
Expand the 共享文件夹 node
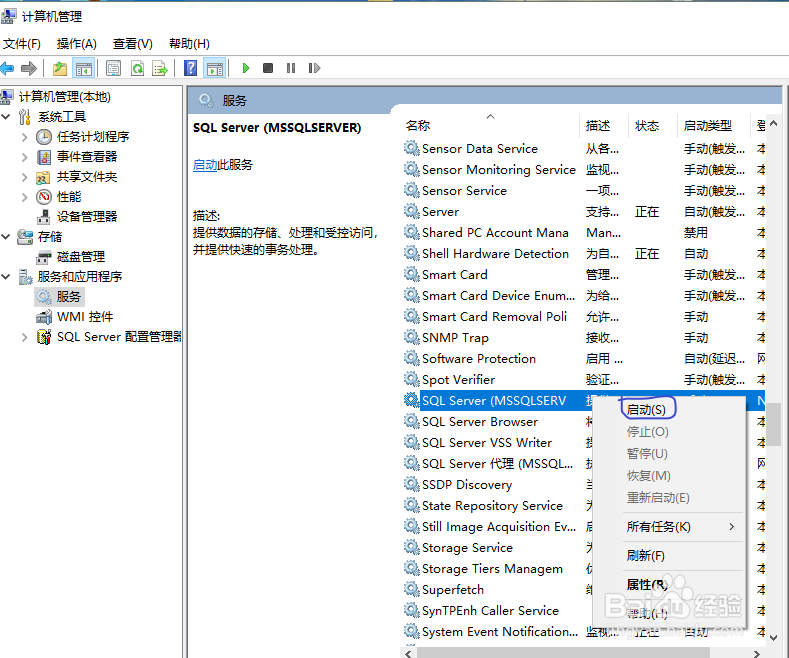click(24, 177)
